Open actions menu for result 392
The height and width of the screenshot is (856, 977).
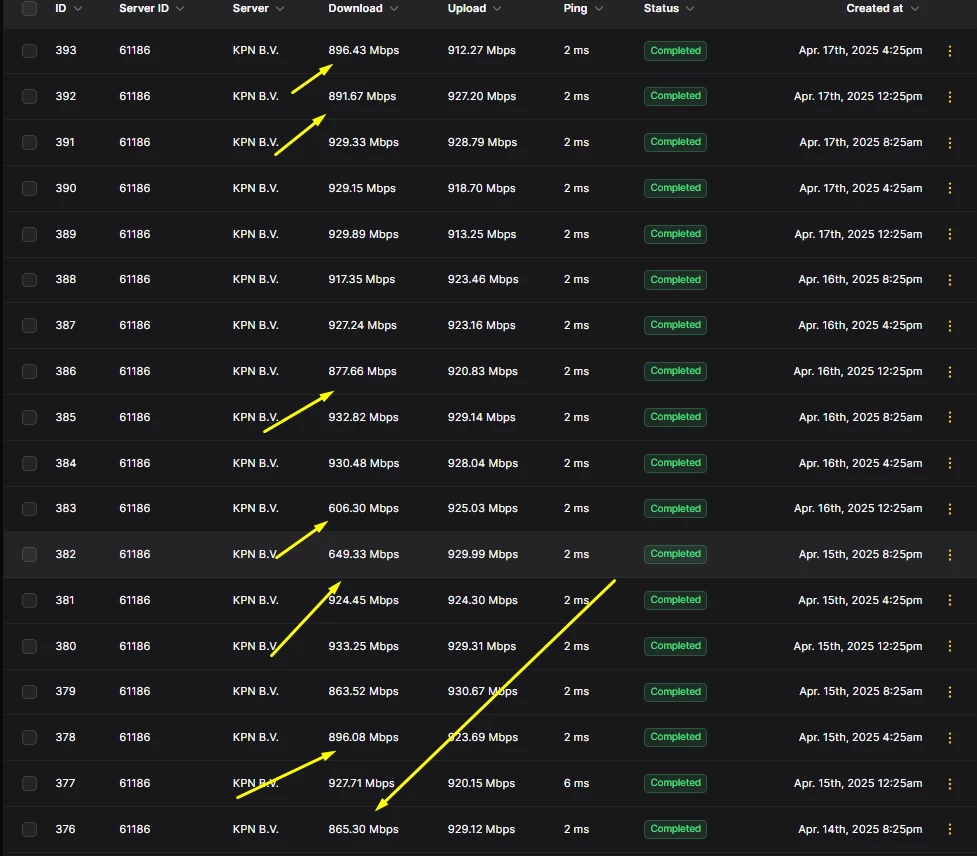pos(950,97)
